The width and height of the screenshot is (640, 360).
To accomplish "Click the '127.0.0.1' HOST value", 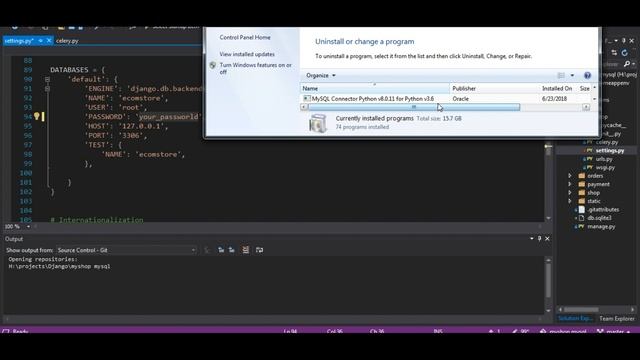I will (143, 126).
